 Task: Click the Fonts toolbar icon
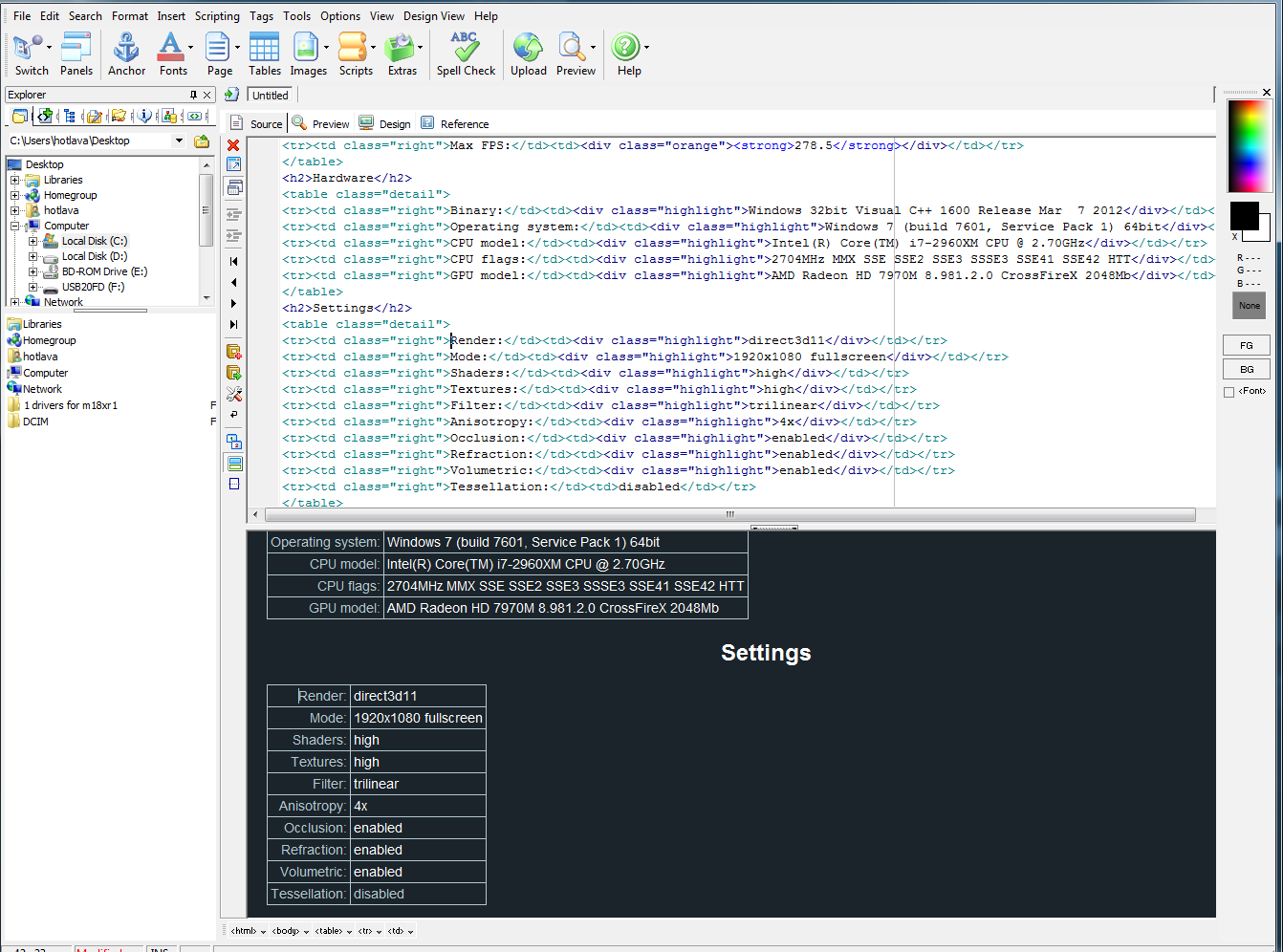pyautogui.click(x=171, y=54)
